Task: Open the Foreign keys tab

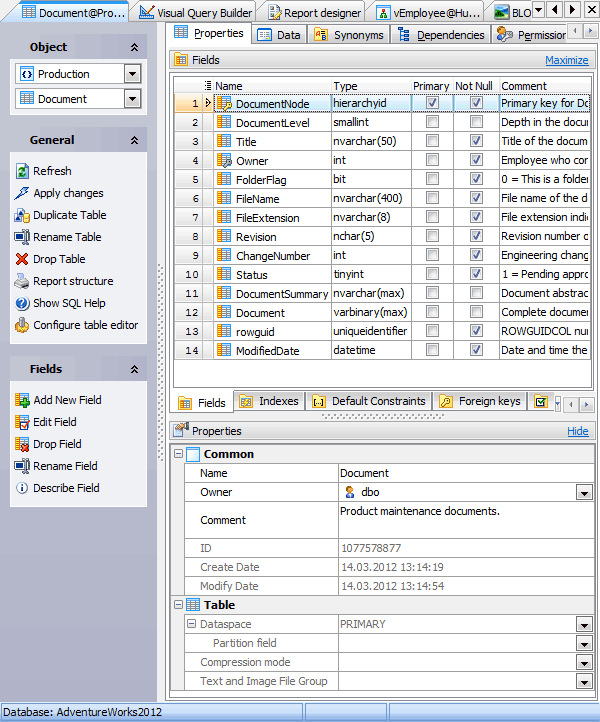Action: click(480, 401)
